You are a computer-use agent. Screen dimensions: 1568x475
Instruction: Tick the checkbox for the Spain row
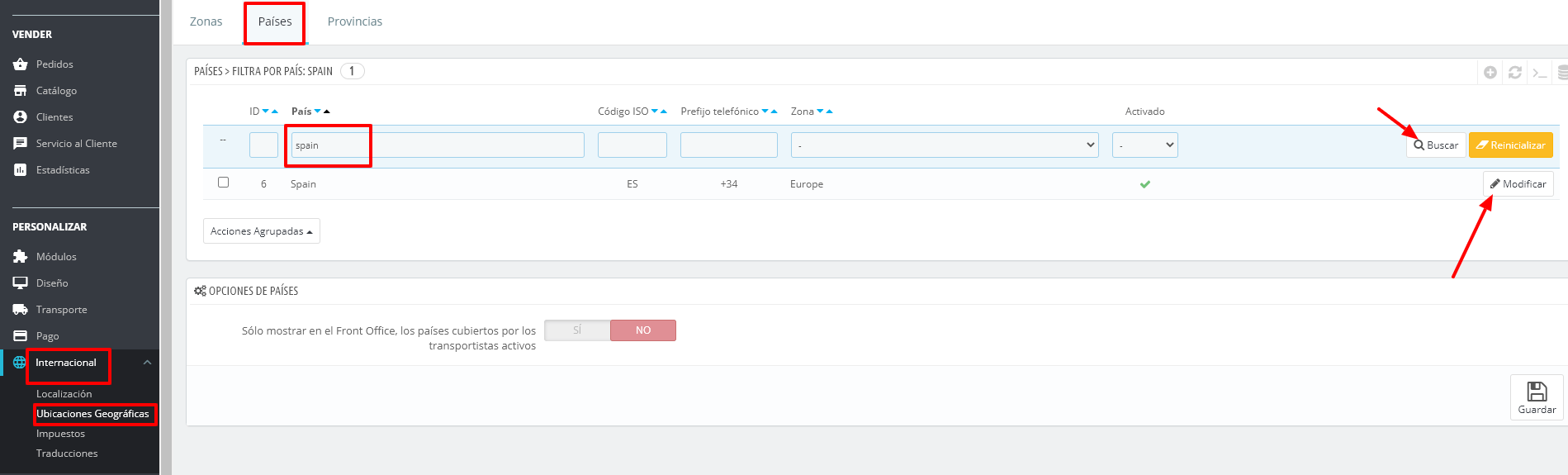pos(223,183)
